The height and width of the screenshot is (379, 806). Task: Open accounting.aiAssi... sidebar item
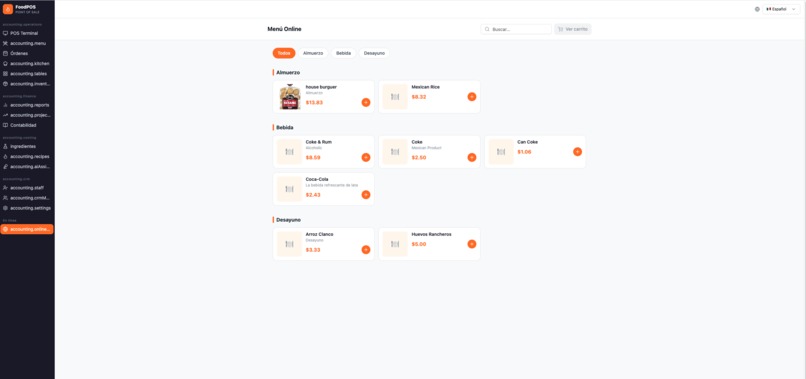pyautogui.click(x=27, y=167)
